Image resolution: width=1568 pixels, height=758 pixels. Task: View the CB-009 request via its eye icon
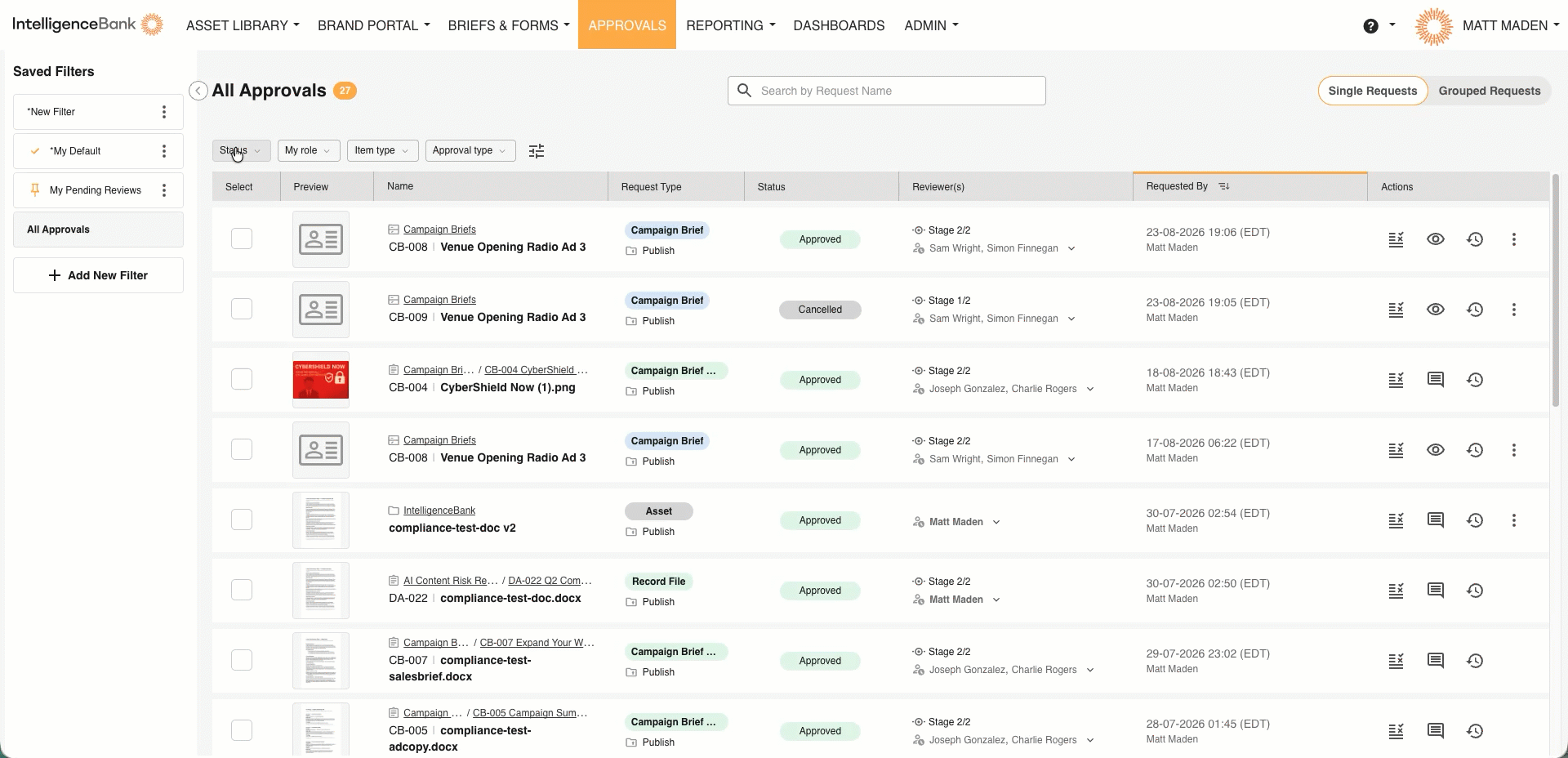(x=1436, y=310)
